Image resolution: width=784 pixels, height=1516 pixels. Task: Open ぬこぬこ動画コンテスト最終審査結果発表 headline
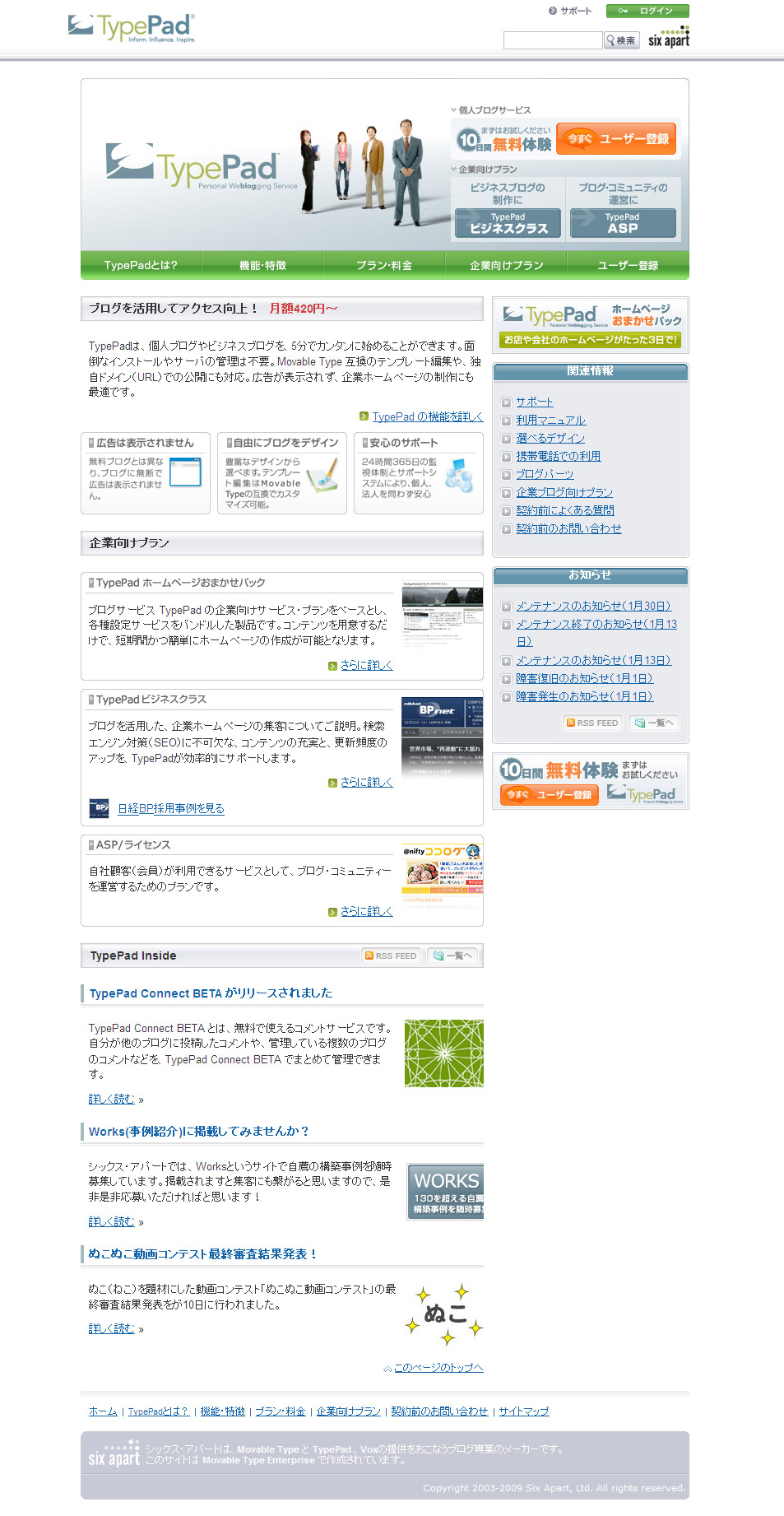pos(202,1254)
